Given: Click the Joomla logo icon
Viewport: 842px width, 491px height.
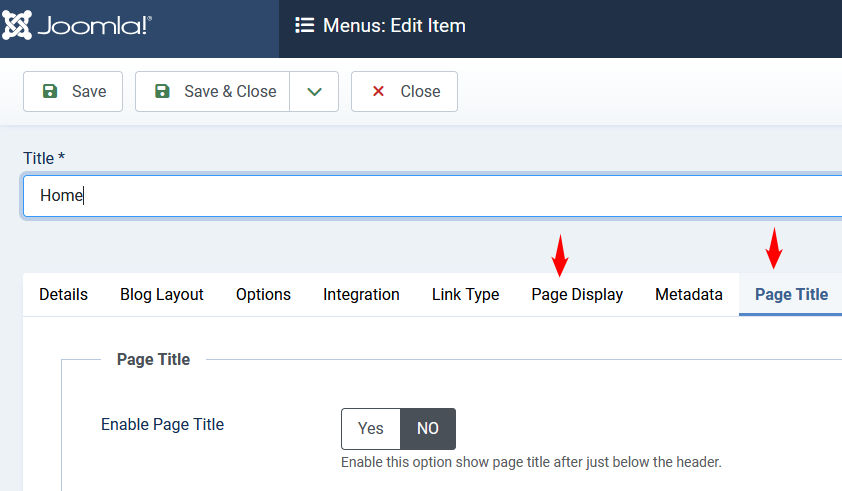Looking at the screenshot, I should (18, 26).
